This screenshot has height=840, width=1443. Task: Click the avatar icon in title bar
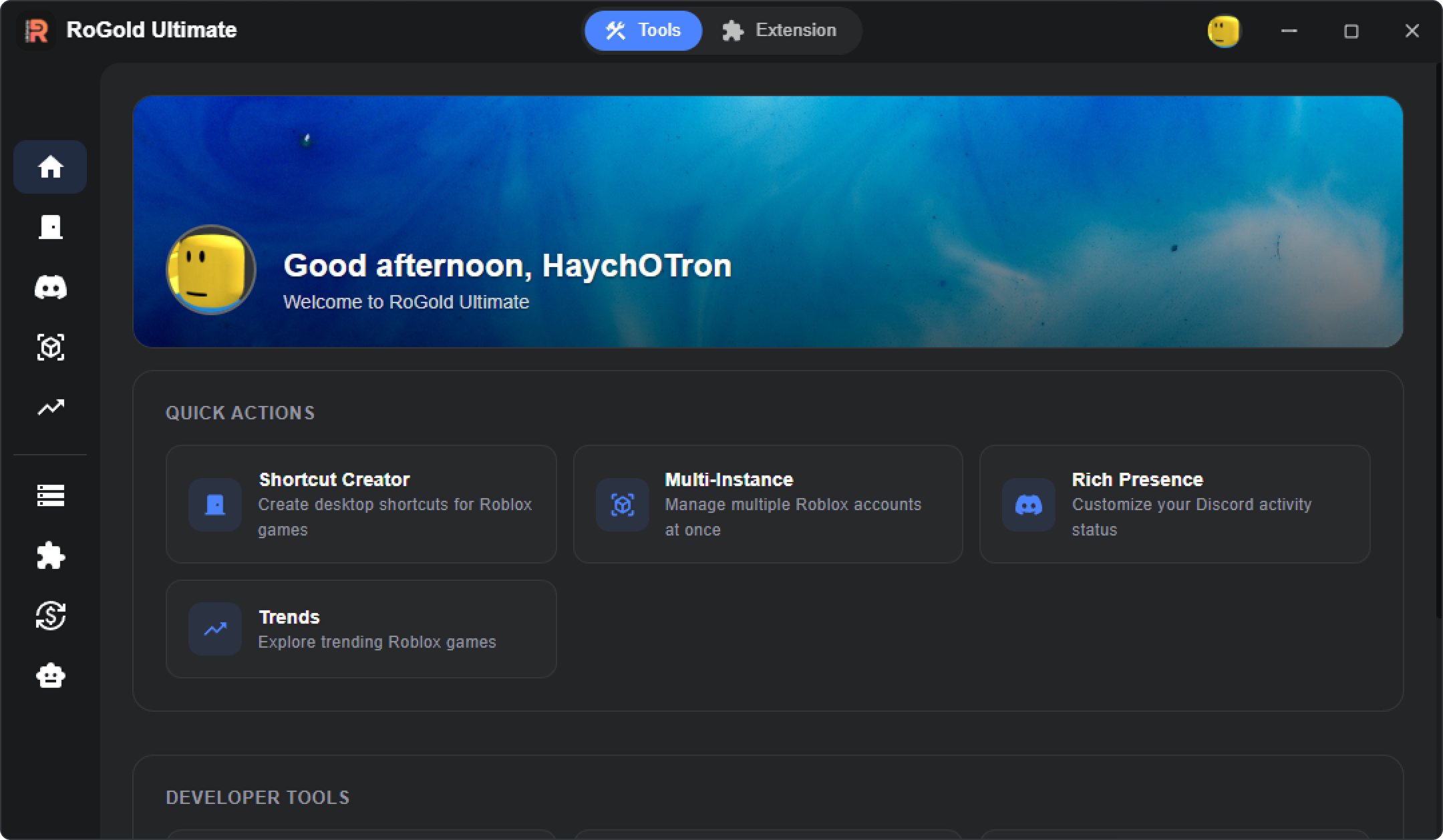click(x=1223, y=31)
